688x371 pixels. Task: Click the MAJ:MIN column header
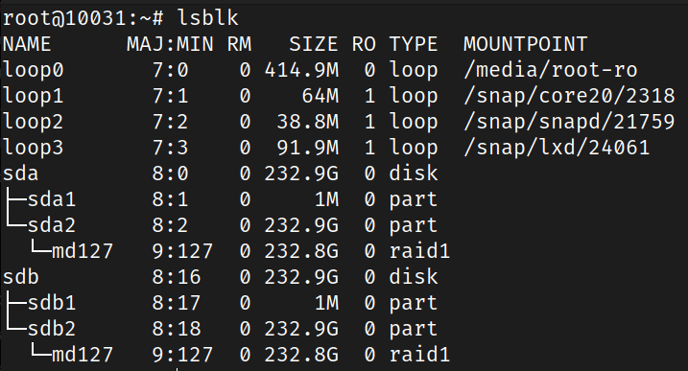(x=170, y=44)
